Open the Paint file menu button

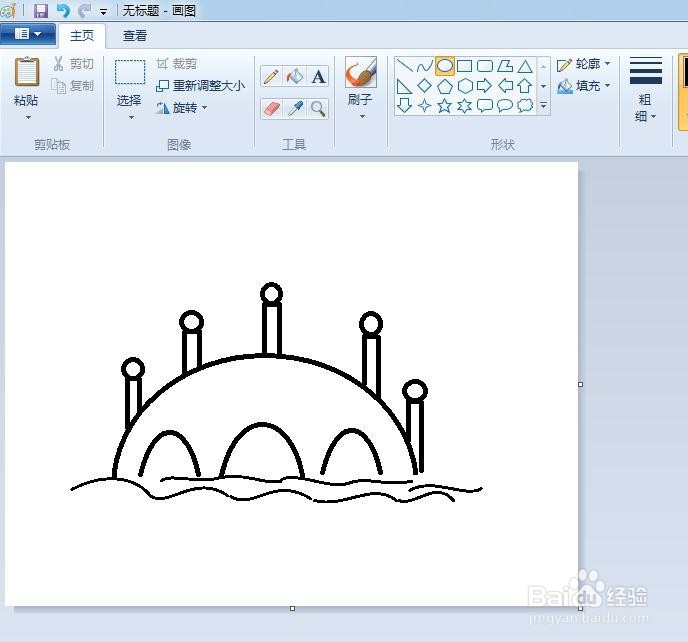(28, 34)
